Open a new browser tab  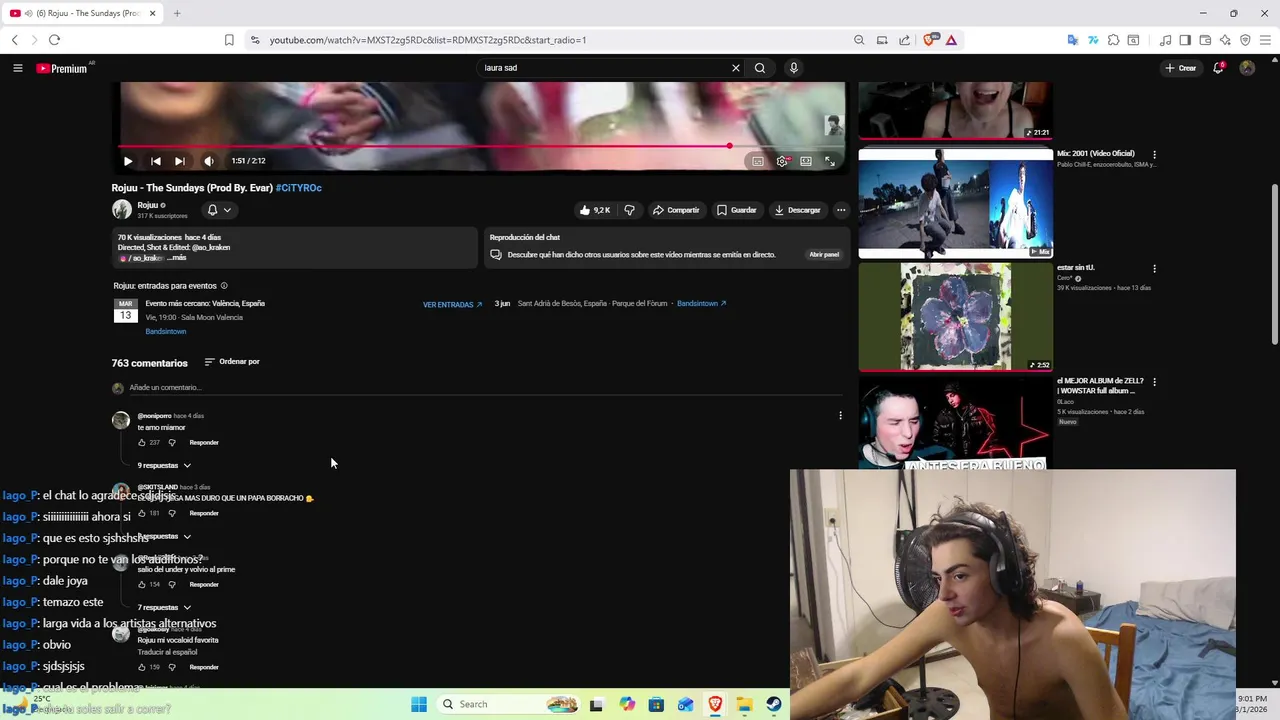[177, 13]
